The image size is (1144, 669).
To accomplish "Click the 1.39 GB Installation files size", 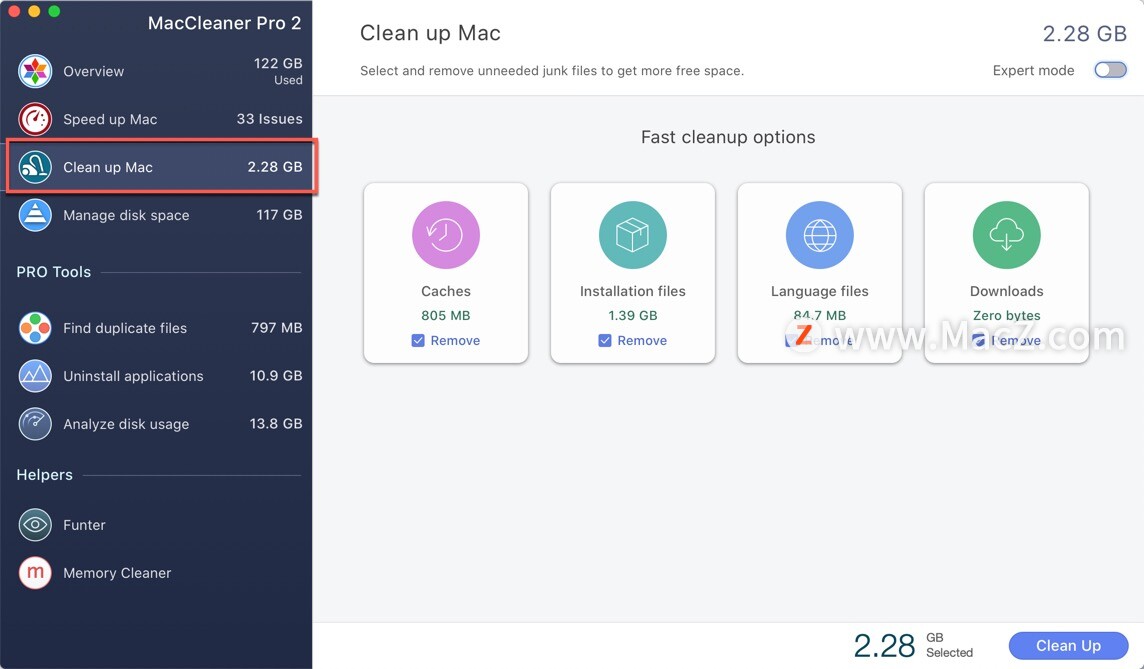I will 633,315.
